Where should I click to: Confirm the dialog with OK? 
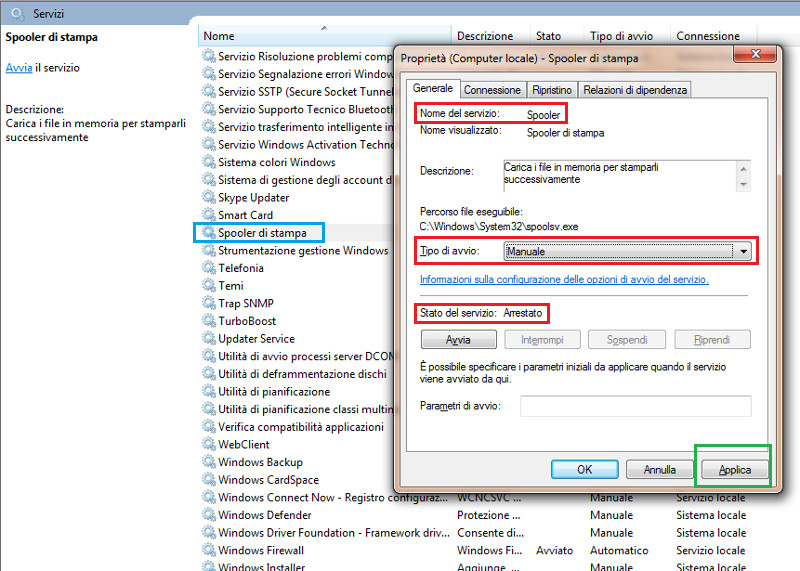point(584,469)
